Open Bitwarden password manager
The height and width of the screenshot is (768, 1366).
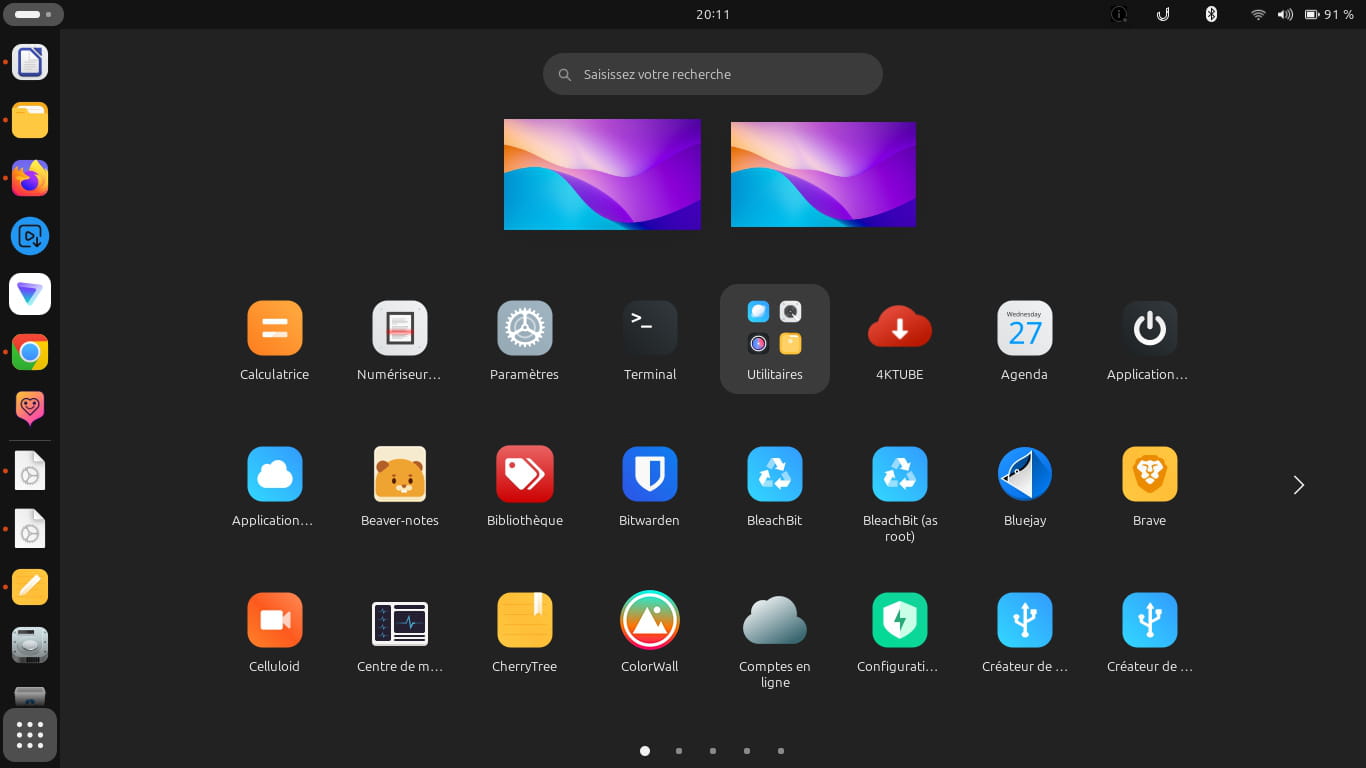tap(650, 475)
